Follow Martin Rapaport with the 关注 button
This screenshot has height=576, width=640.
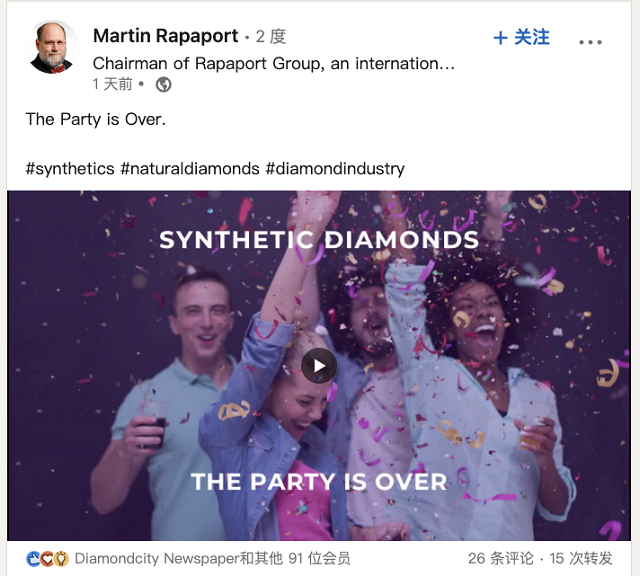click(x=521, y=37)
